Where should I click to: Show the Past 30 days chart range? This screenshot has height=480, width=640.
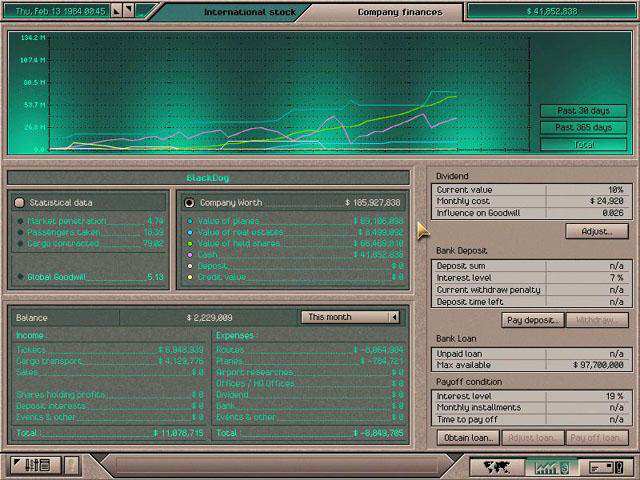(x=583, y=111)
